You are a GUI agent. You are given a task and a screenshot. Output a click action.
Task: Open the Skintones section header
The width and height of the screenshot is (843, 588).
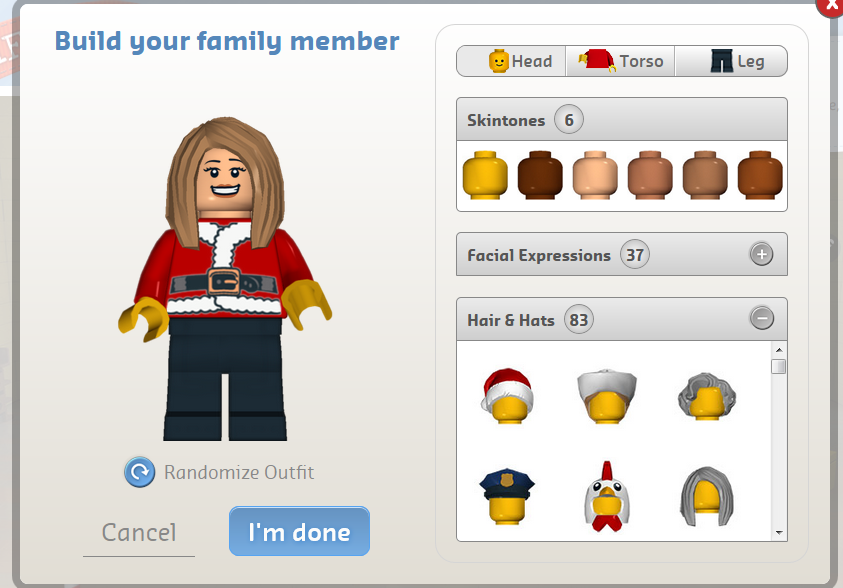point(621,119)
